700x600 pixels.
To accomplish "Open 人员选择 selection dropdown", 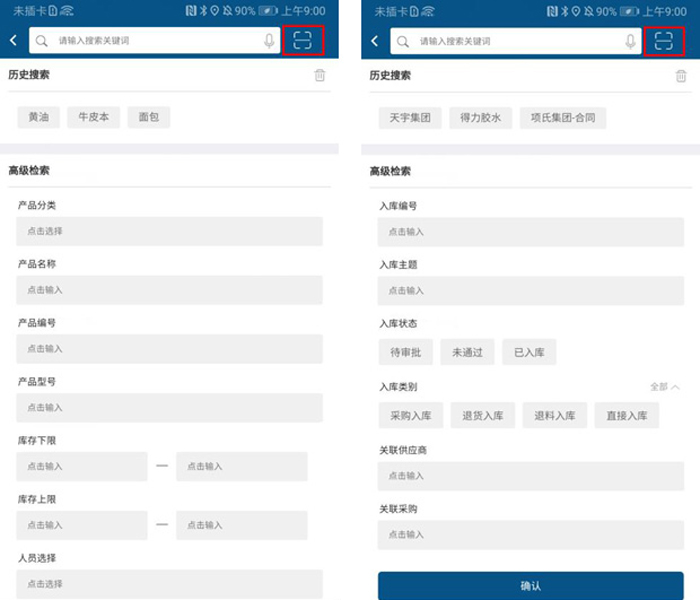I will (169, 584).
